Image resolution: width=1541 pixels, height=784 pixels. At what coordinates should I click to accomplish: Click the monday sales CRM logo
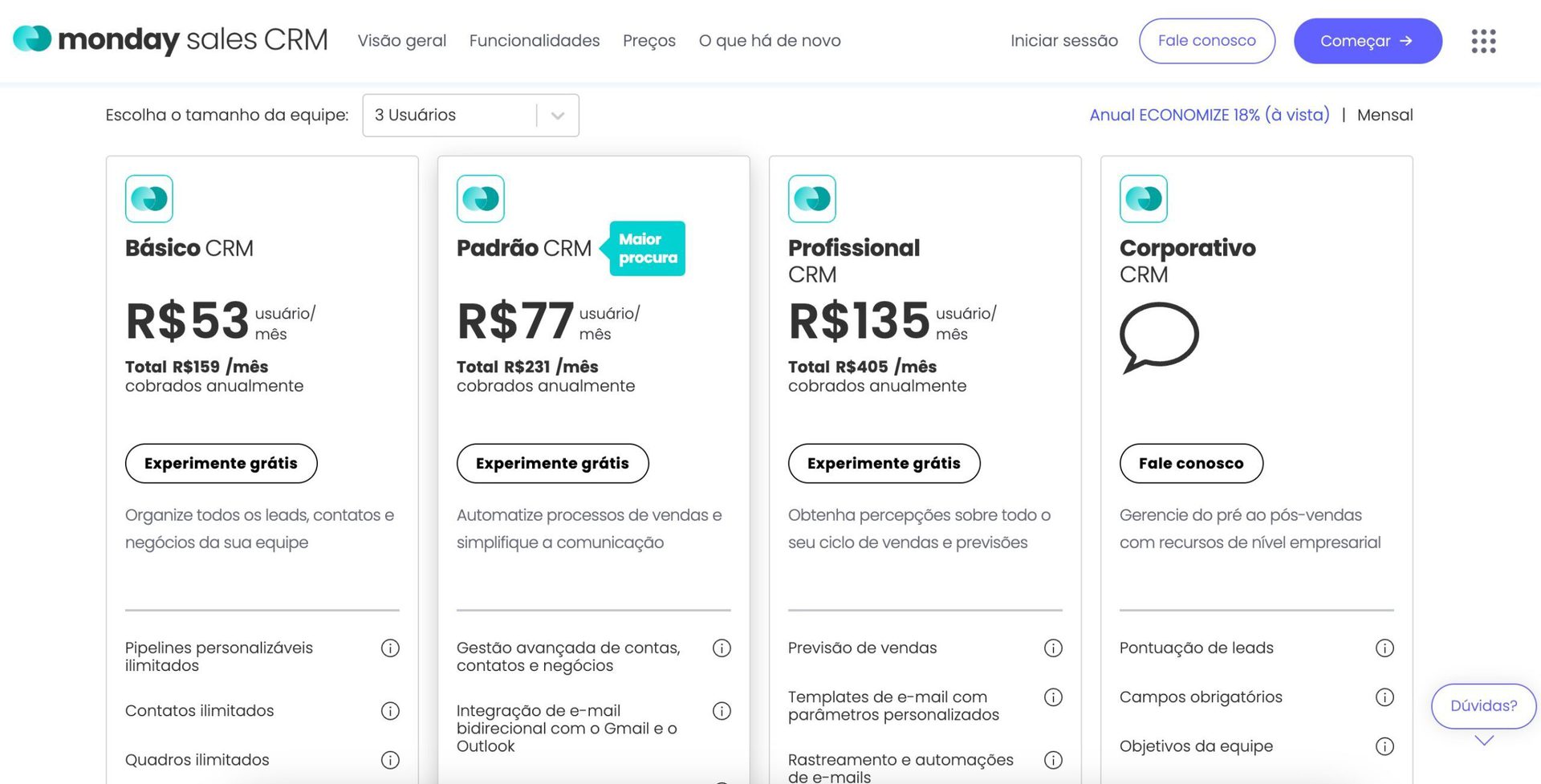(170, 39)
